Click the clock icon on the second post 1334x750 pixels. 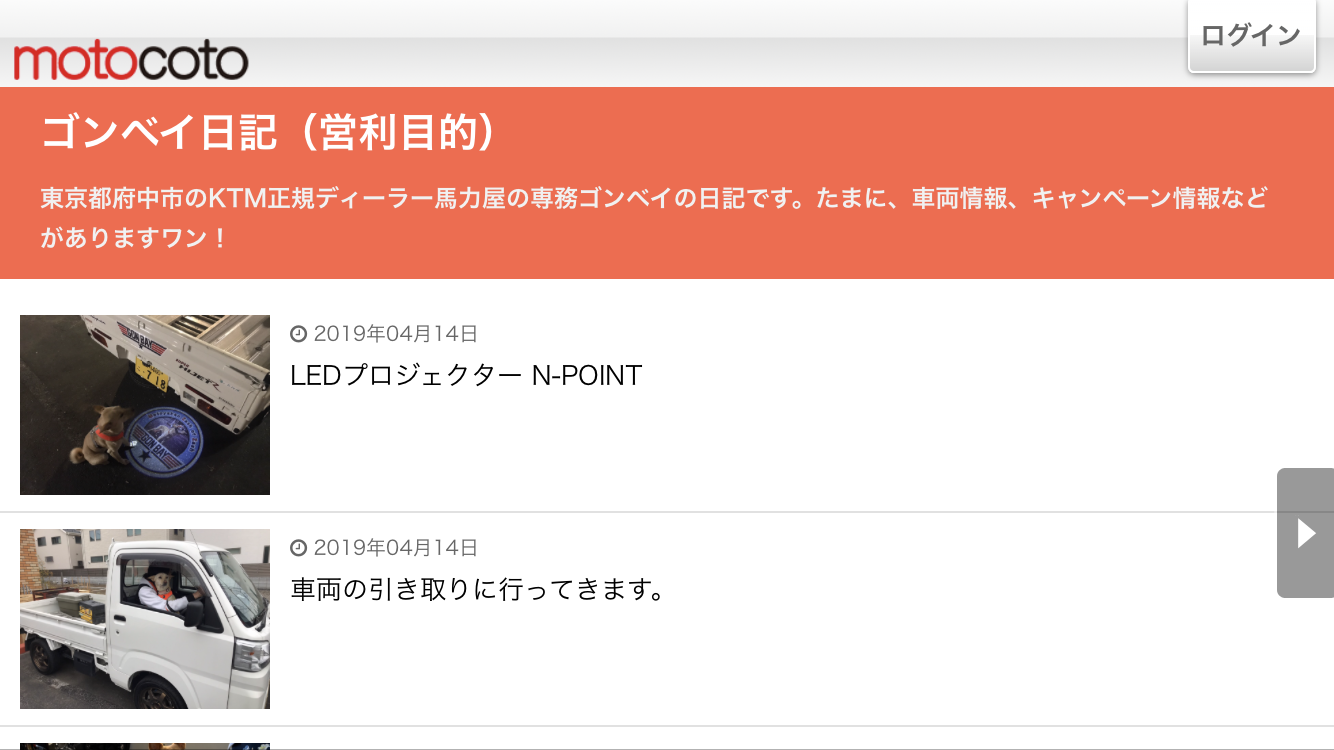(x=298, y=548)
